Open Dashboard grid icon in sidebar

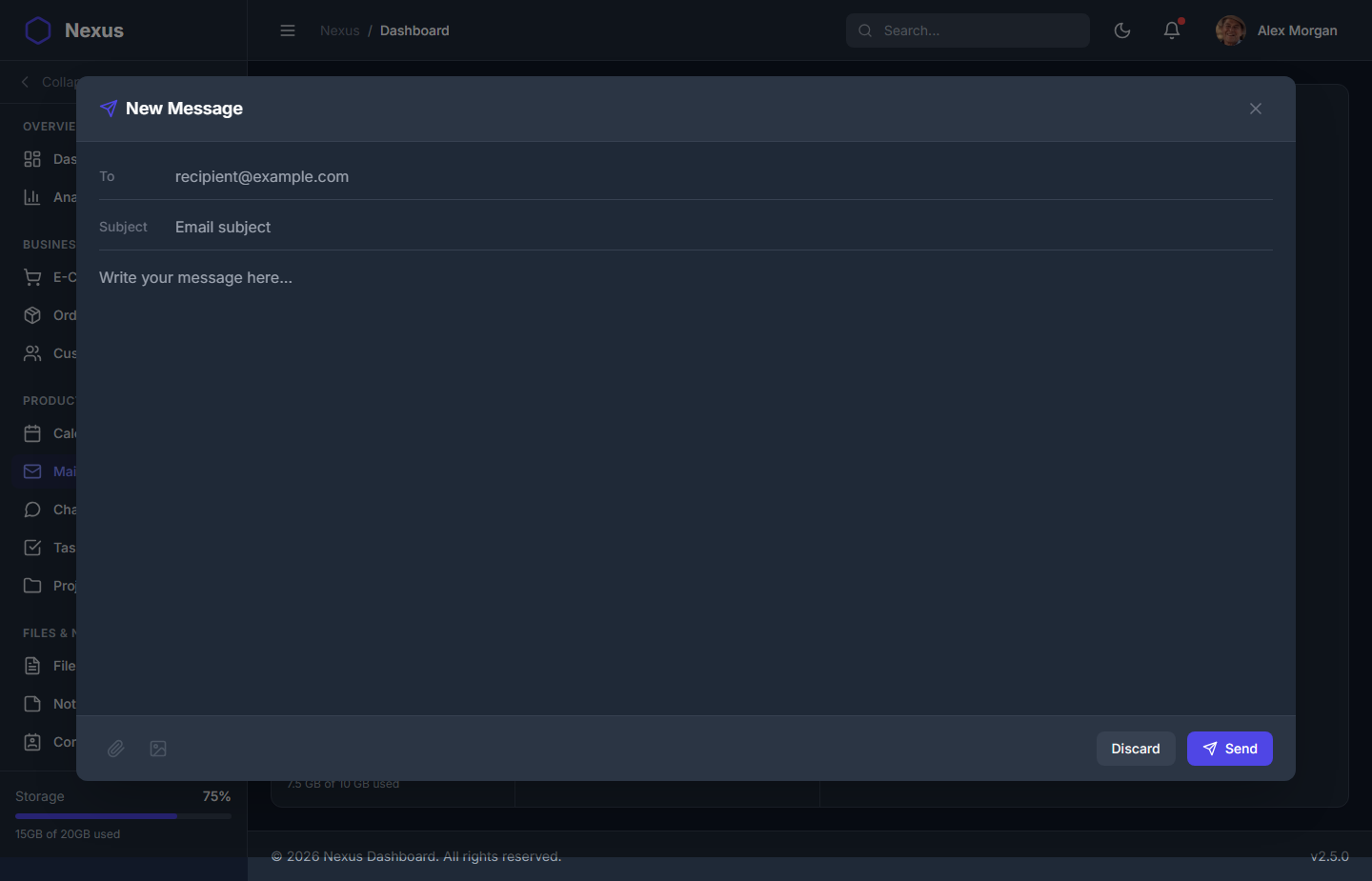coord(32,159)
